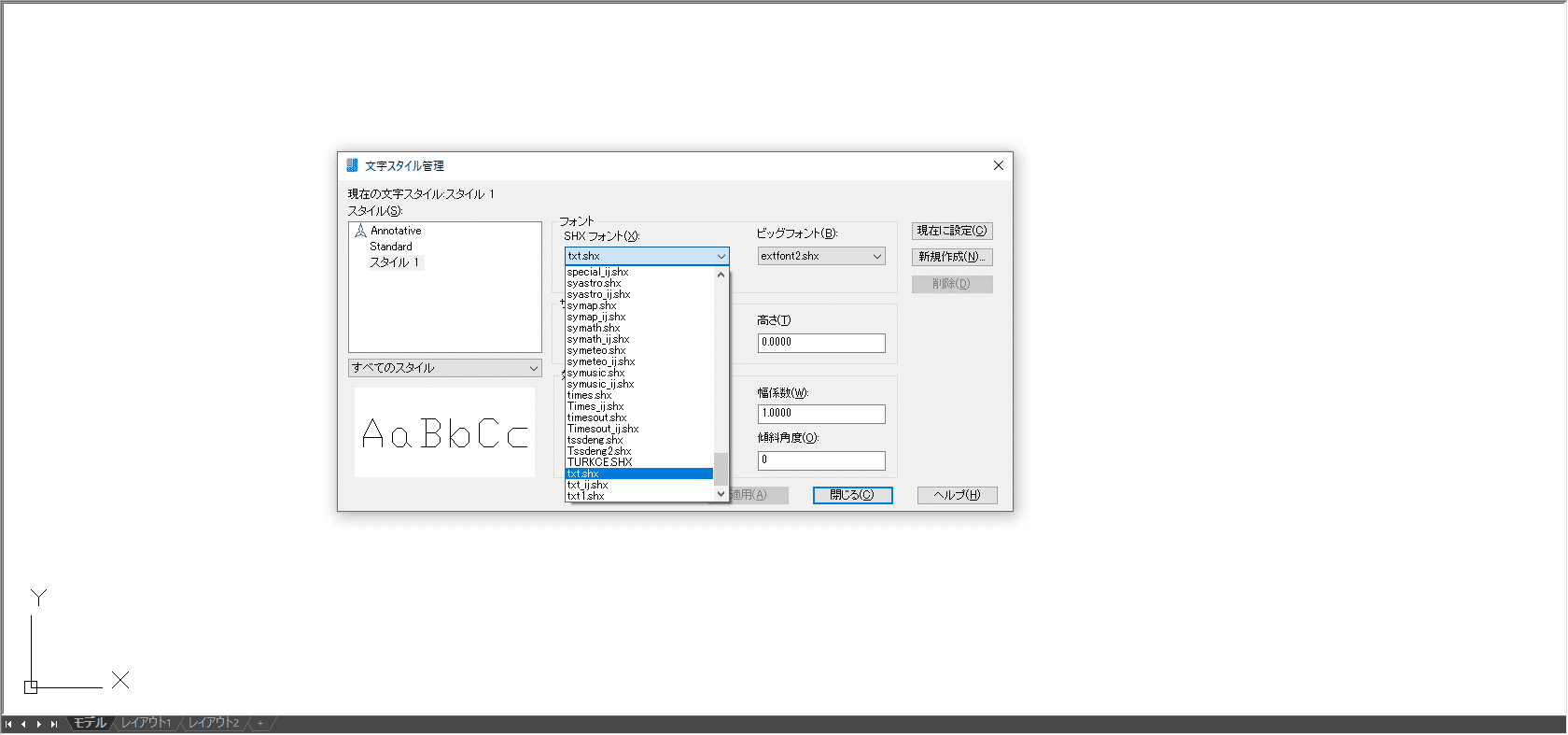Click into the 傾斜角度(O) input field
Viewport: 1568px width, 735px height.
coord(821,460)
